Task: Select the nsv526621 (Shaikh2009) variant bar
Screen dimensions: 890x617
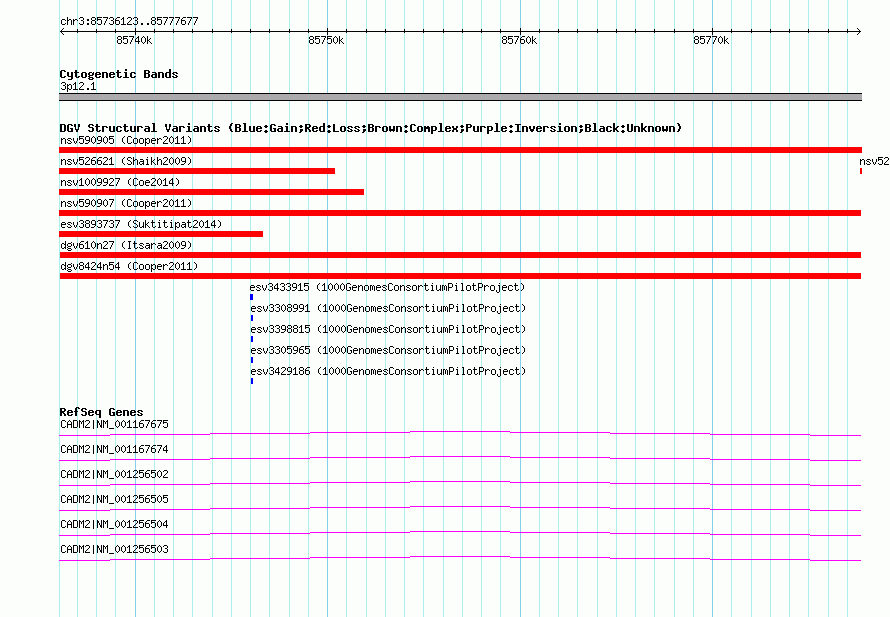Action: tap(197, 171)
